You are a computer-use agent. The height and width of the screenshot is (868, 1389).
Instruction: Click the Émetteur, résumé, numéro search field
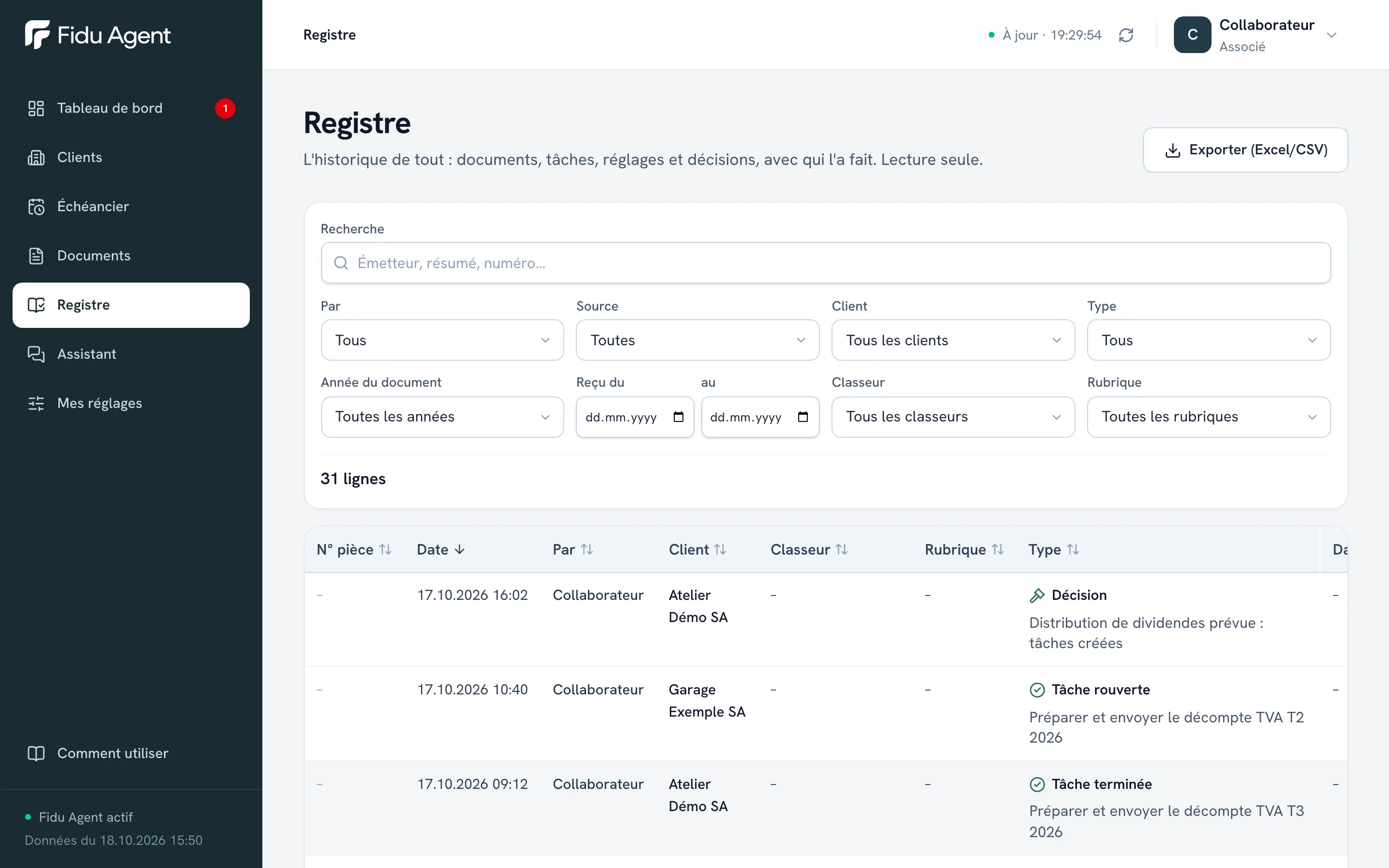[x=825, y=263]
